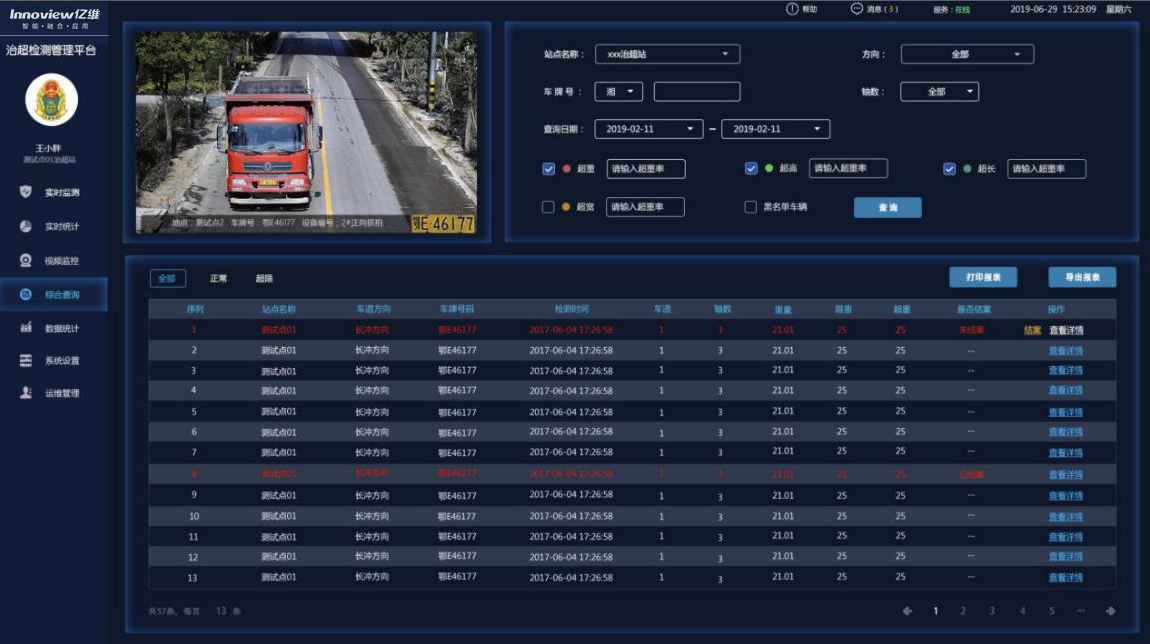Open the 消息 messages icon
Image resolution: width=1150 pixels, height=644 pixels.
click(x=856, y=9)
